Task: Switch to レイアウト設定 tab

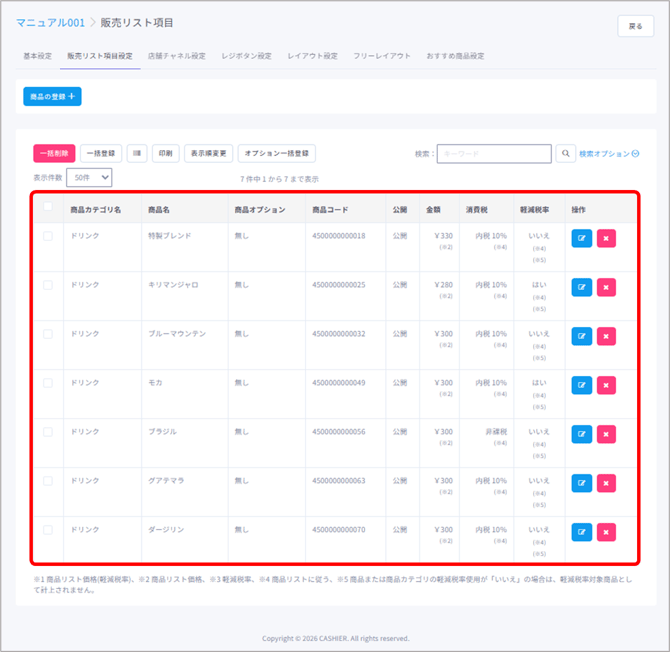Action: tap(312, 56)
